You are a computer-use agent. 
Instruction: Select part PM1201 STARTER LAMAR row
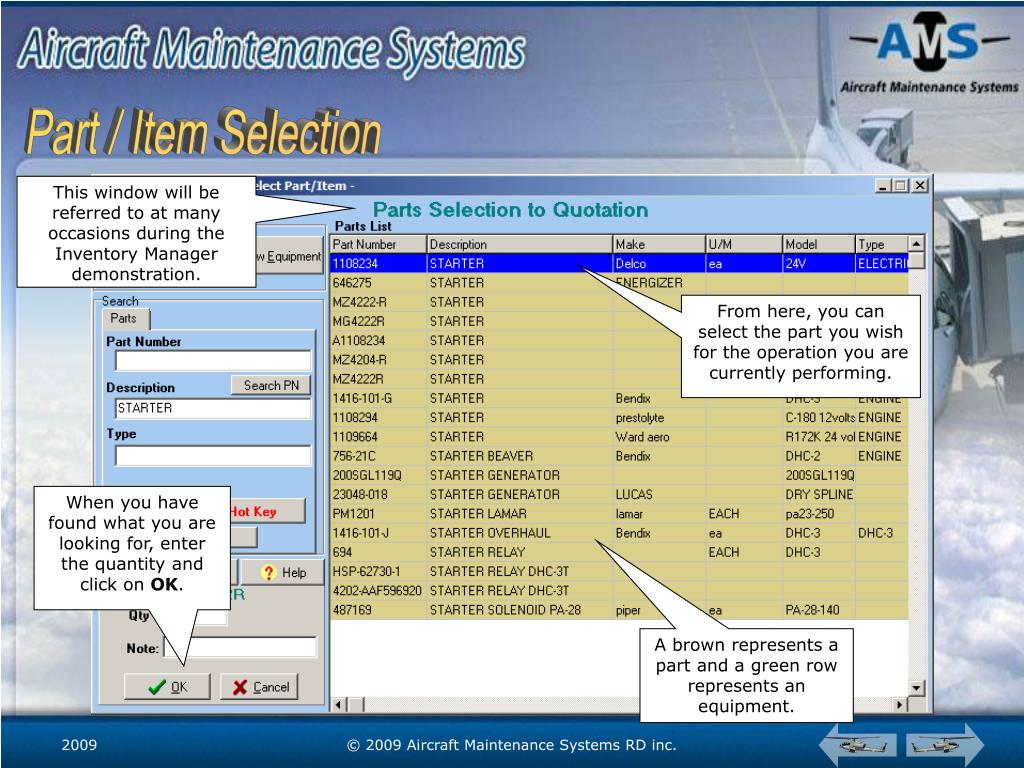pyautogui.click(x=619, y=514)
